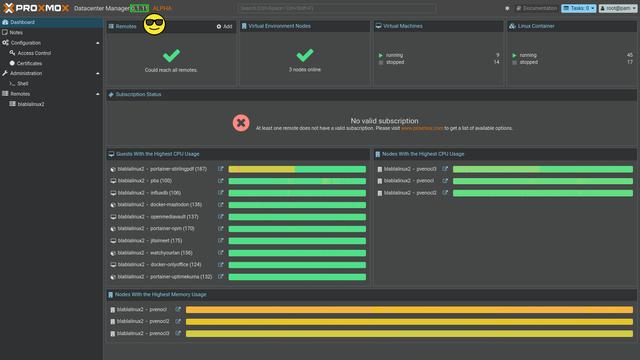
Task: Click 'Could reach all remotes.' text
Action: 171,70
